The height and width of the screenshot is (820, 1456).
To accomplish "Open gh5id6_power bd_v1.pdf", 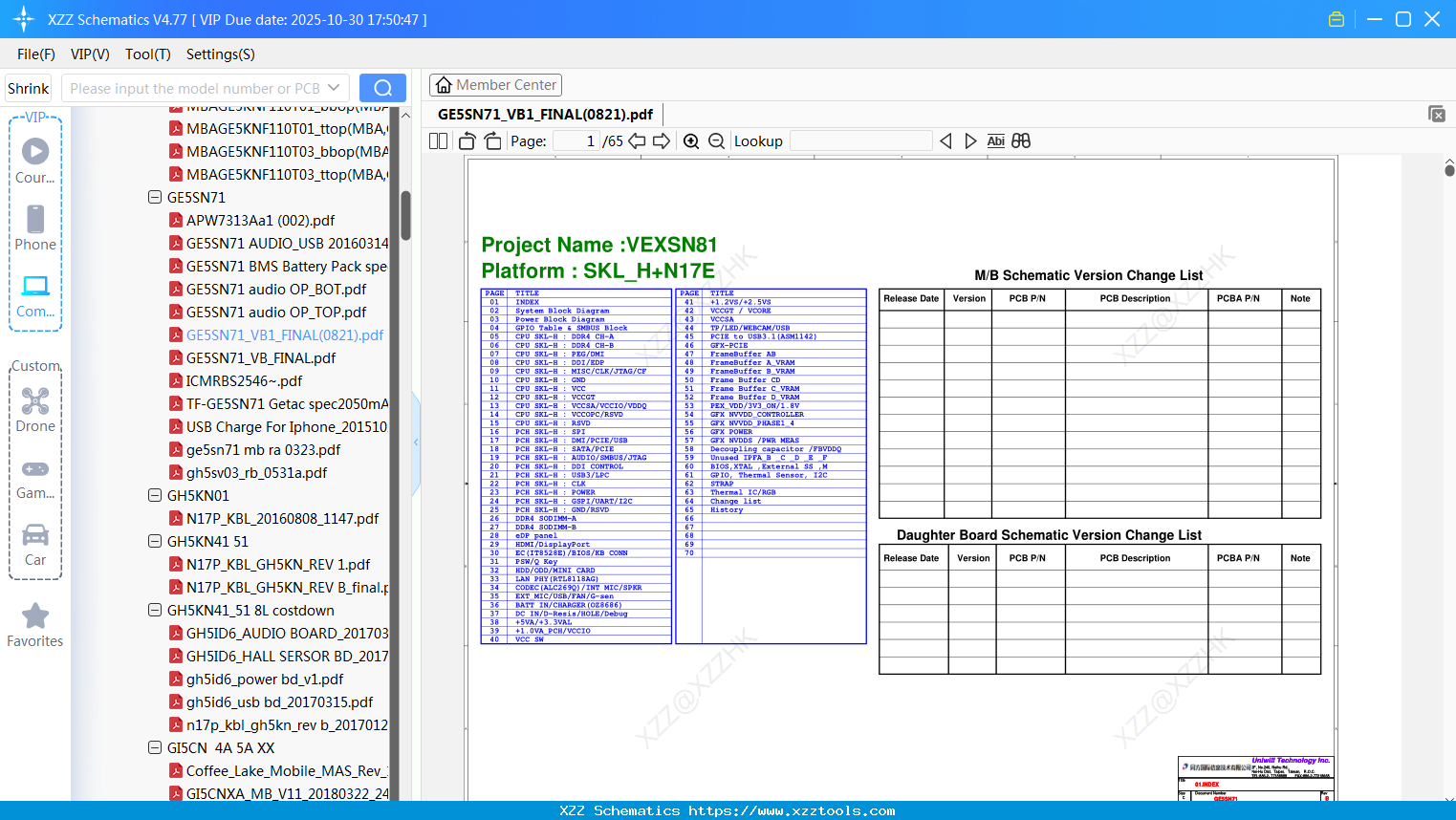I will pyautogui.click(x=257, y=680).
